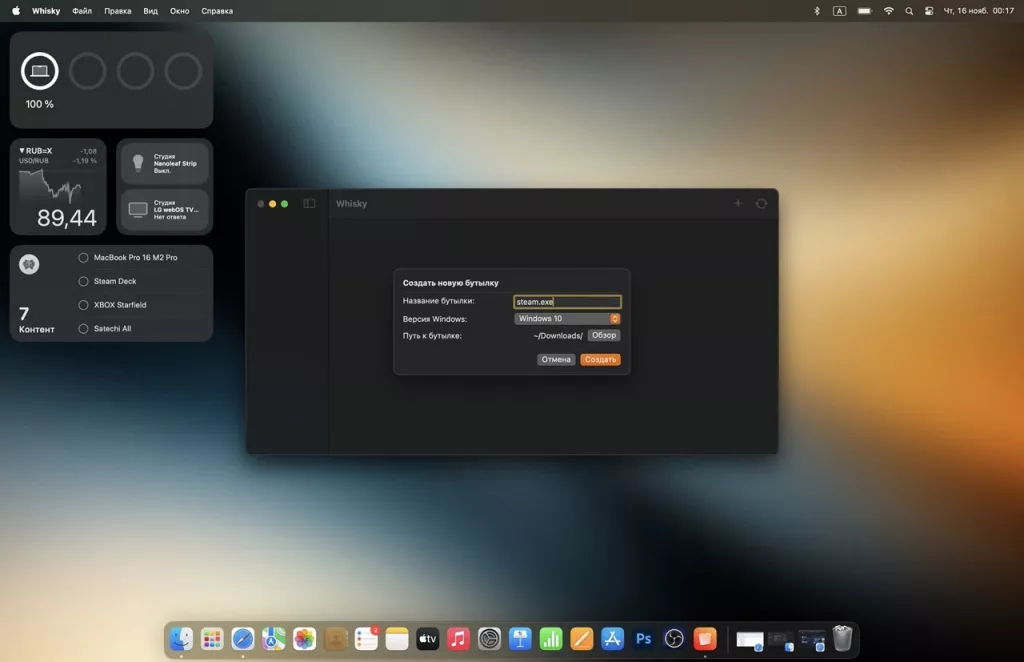Select the Steam Deck radio button
1024x662 pixels.
pos(84,281)
